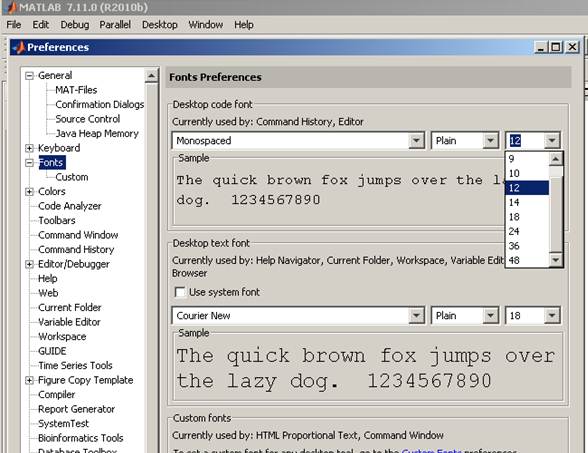Image resolution: width=588 pixels, height=453 pixels.
Task: Select Confirmation Dialogs preferences
Action: tap(99, 105)
